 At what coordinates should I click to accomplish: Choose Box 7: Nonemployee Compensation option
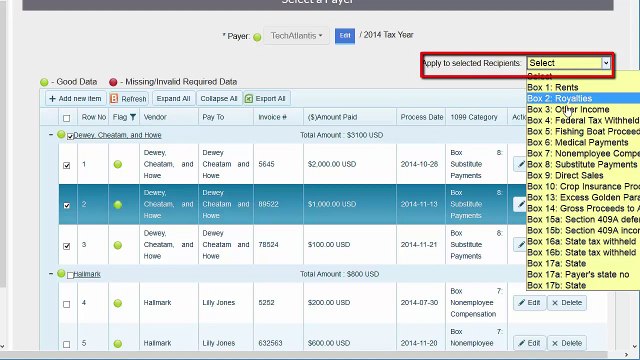pos(583,153)
